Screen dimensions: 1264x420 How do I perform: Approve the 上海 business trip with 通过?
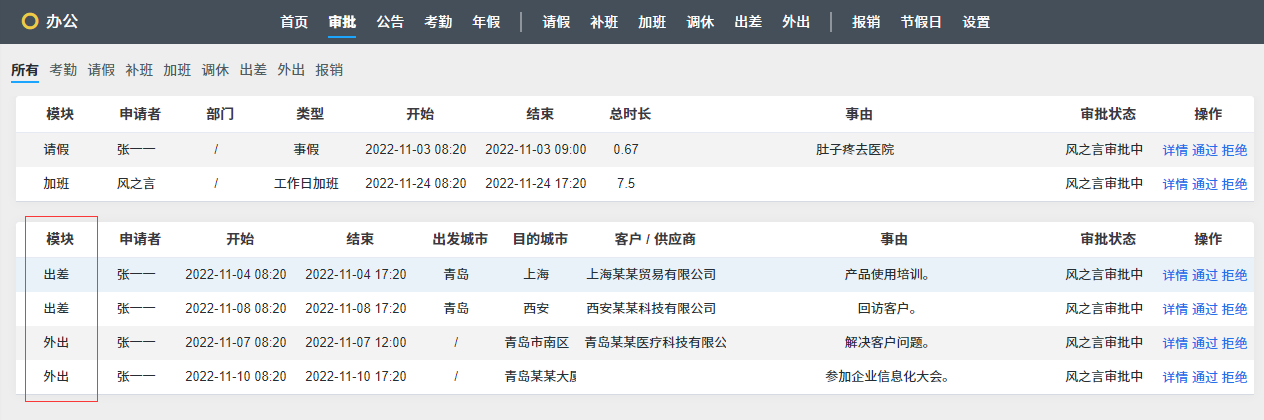tap(1205, 275)
